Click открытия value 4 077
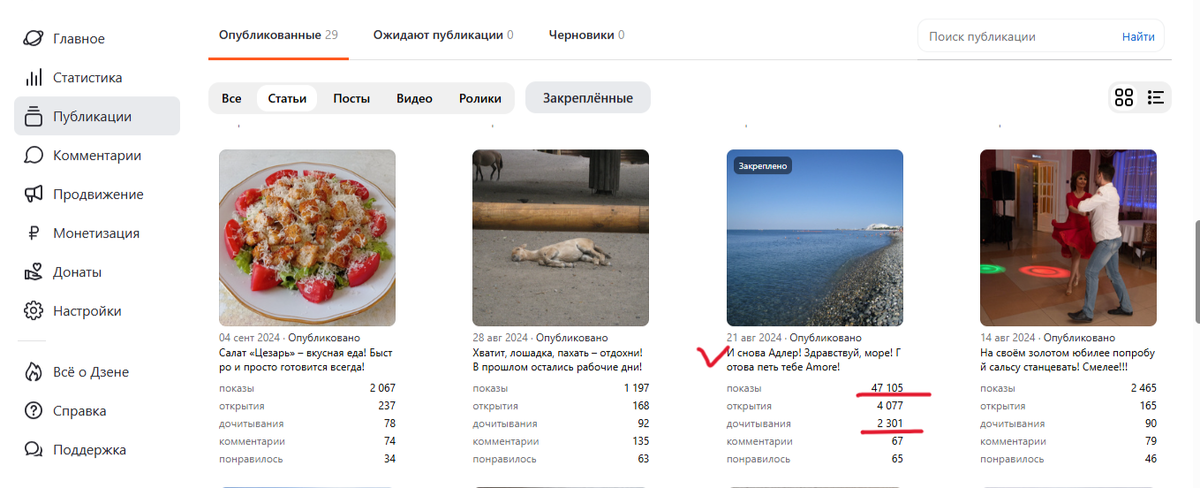The width and height of the screenshot is (1200, 488). [889, 406]
